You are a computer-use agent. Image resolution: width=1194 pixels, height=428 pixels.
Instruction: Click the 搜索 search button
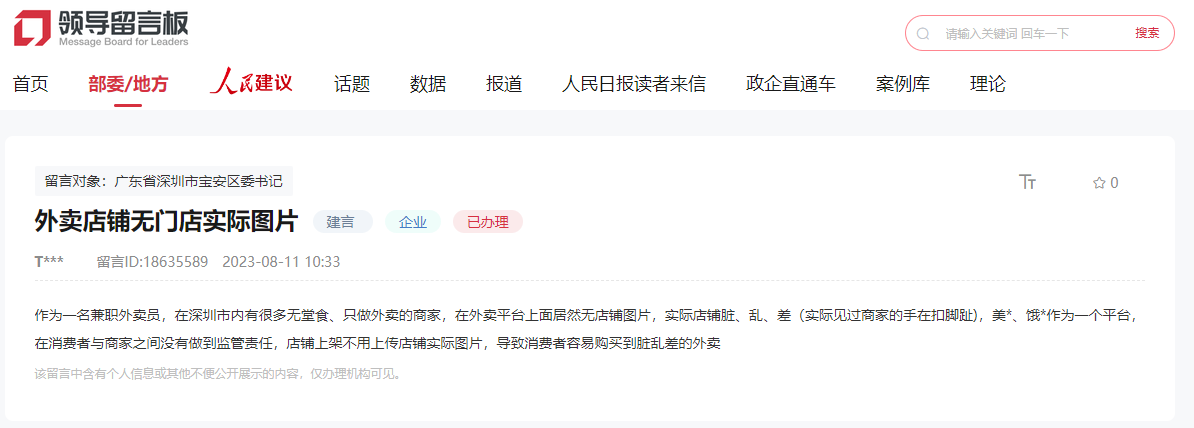(1148, 33)
